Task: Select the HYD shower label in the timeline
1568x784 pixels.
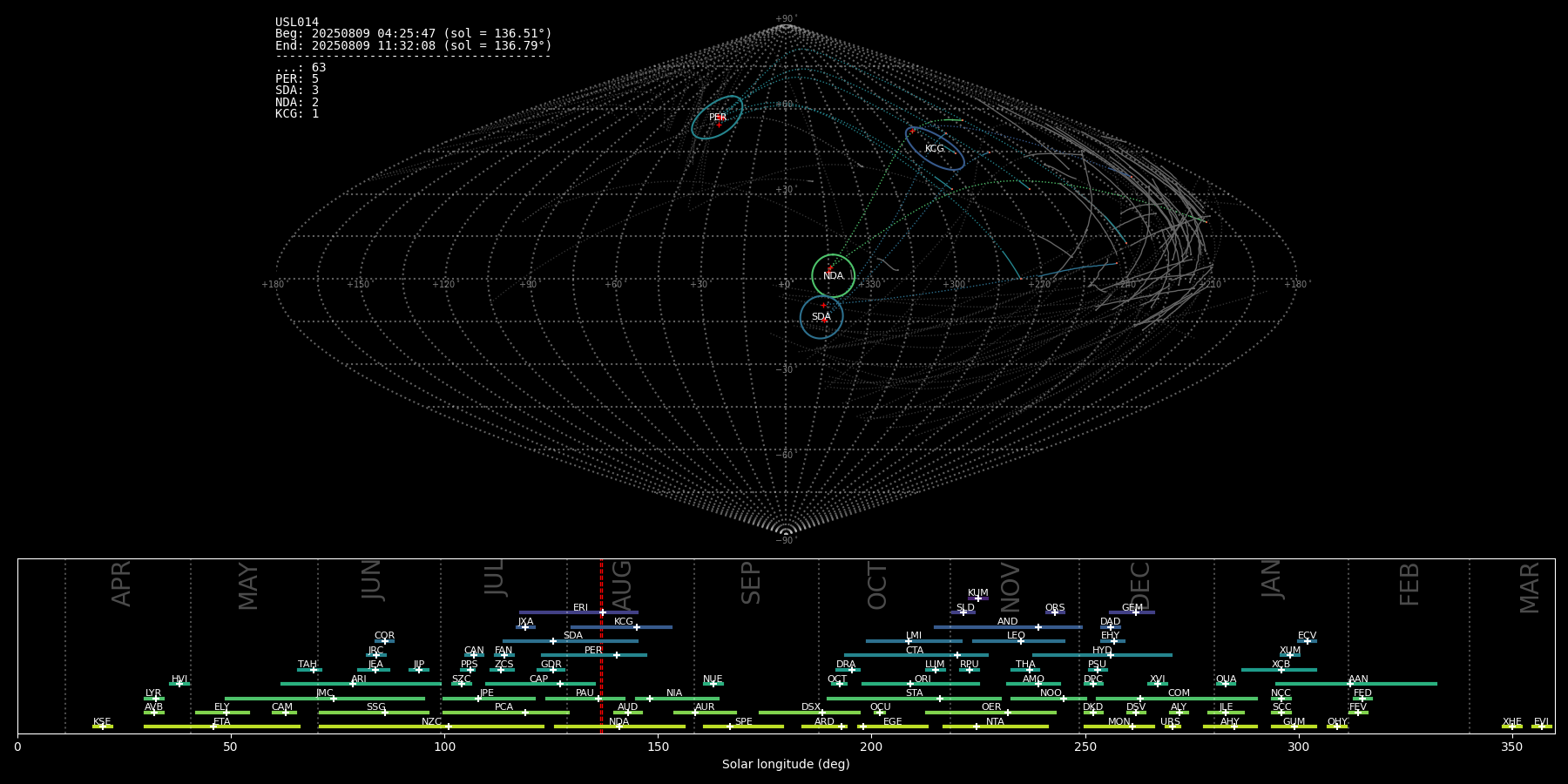Action: pos(1102,651)
